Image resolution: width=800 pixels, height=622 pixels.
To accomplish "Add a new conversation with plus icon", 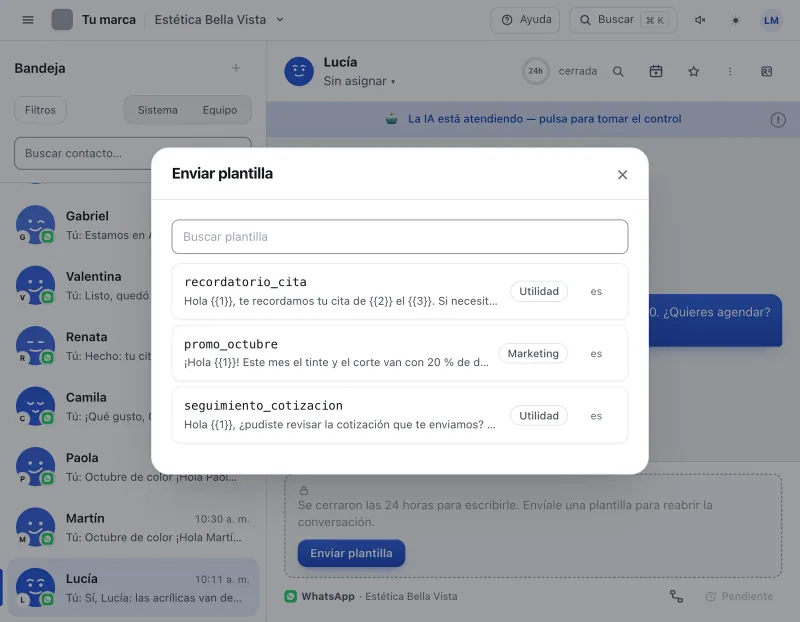I will point(236,68).
